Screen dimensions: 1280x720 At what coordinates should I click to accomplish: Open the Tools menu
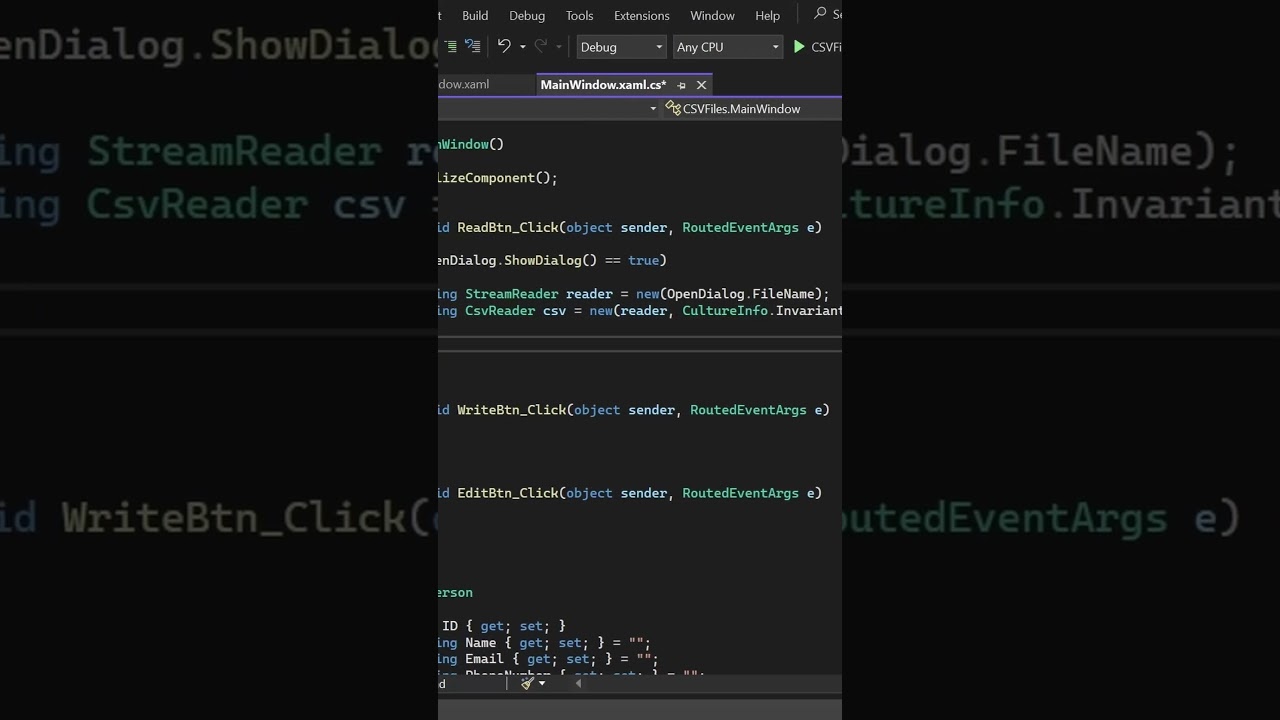(579, 15)
